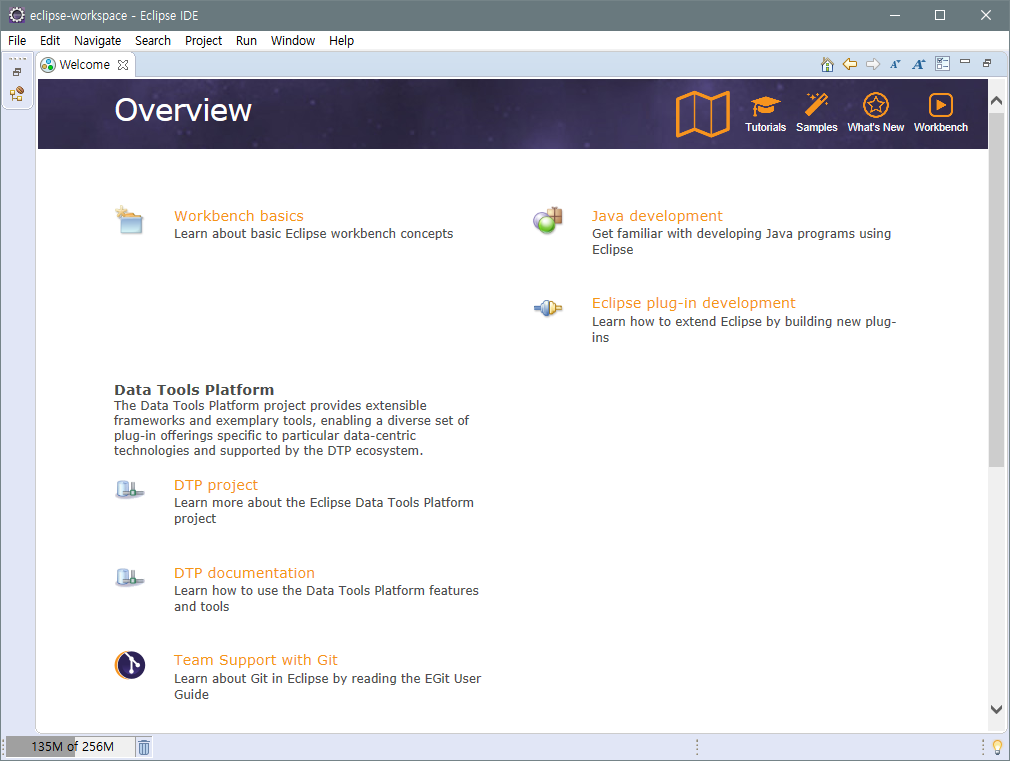Click the vertical scrollbar thumb
This screenshot has height=761, width=1010.
pyautogui.click(x=996, y=290)
